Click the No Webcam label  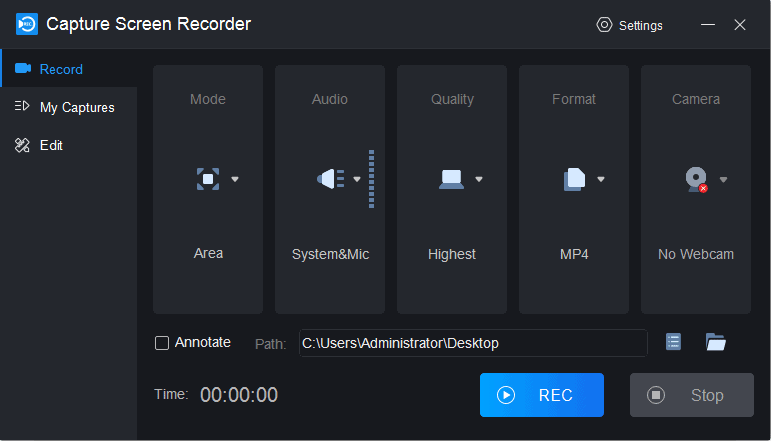tap(696, 254)
